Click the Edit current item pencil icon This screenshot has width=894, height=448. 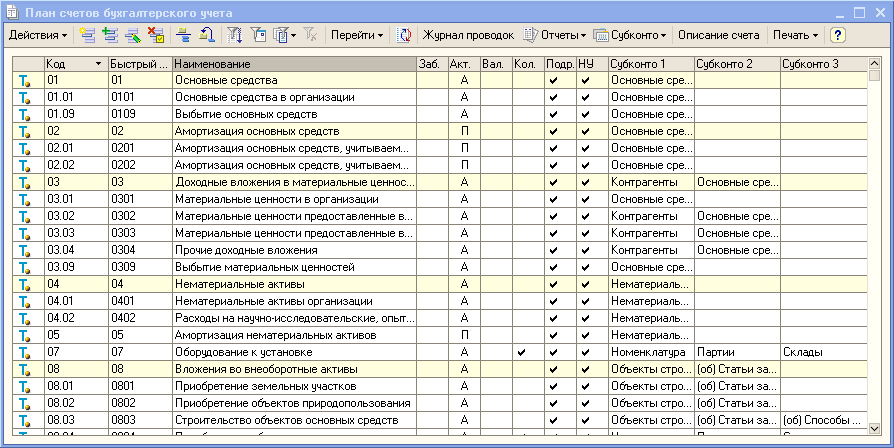click(x=132, y=35)
